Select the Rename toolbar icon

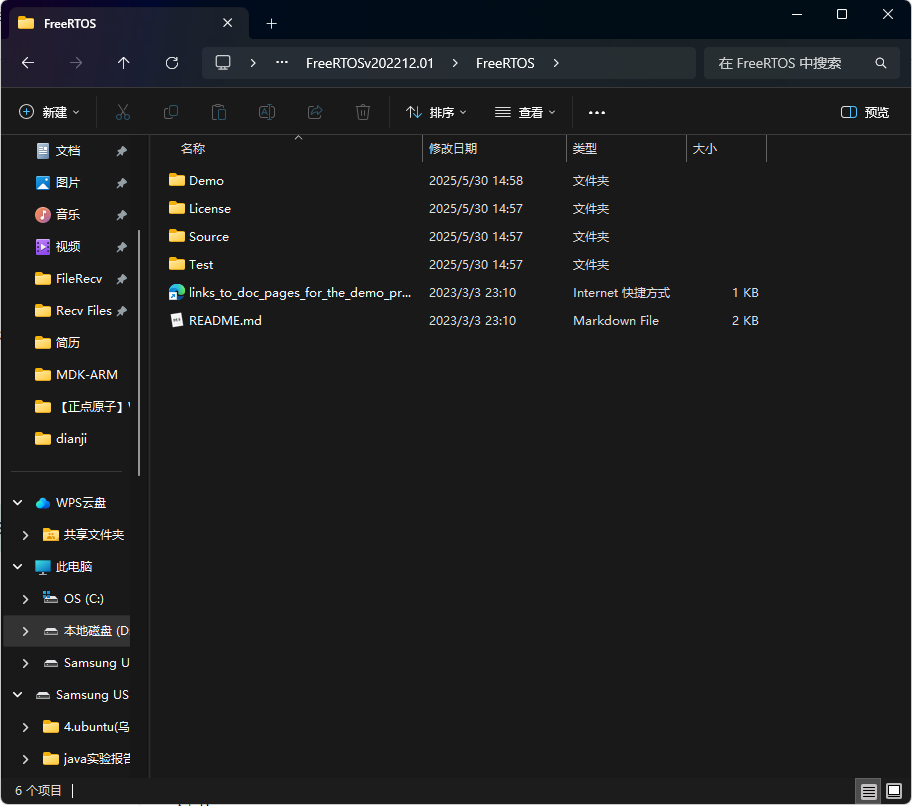pyautogui.click(x=266, y=112)
